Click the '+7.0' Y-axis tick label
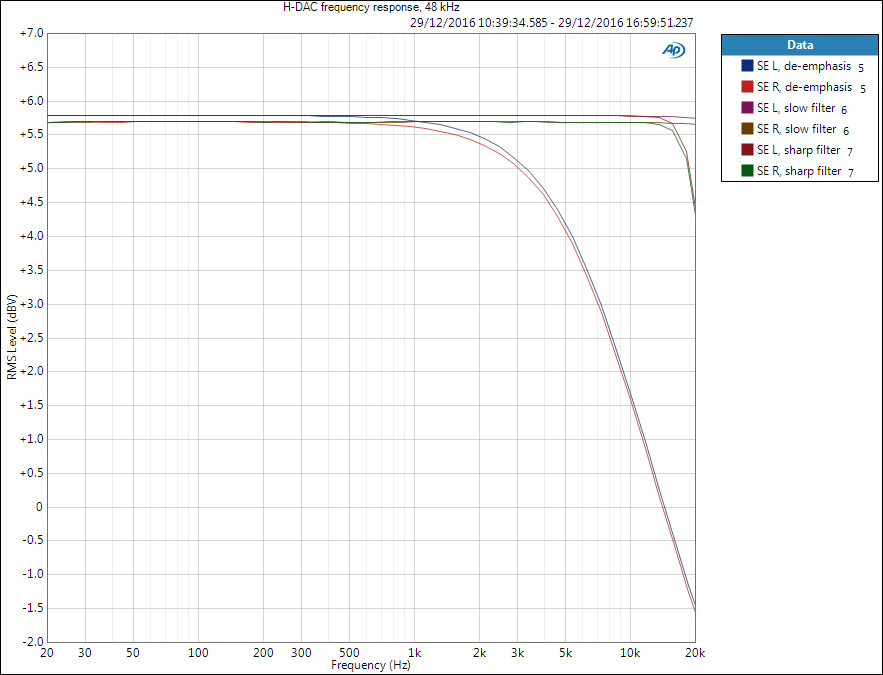Image resolution: width=883 pixels, height=675 pixels. coord(31,33)
